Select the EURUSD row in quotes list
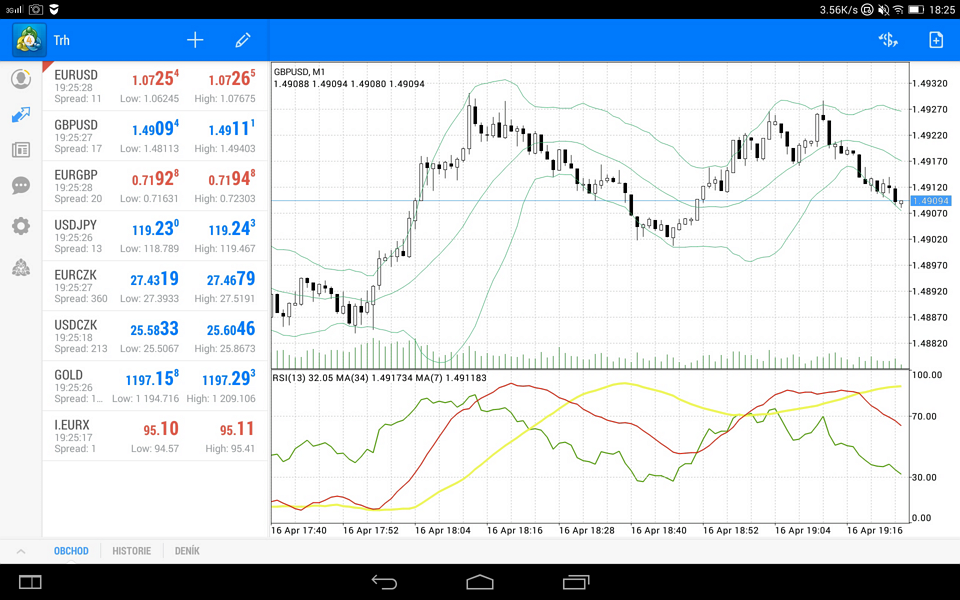The height and width of the screenshot is (600, 960). [155, 86]
